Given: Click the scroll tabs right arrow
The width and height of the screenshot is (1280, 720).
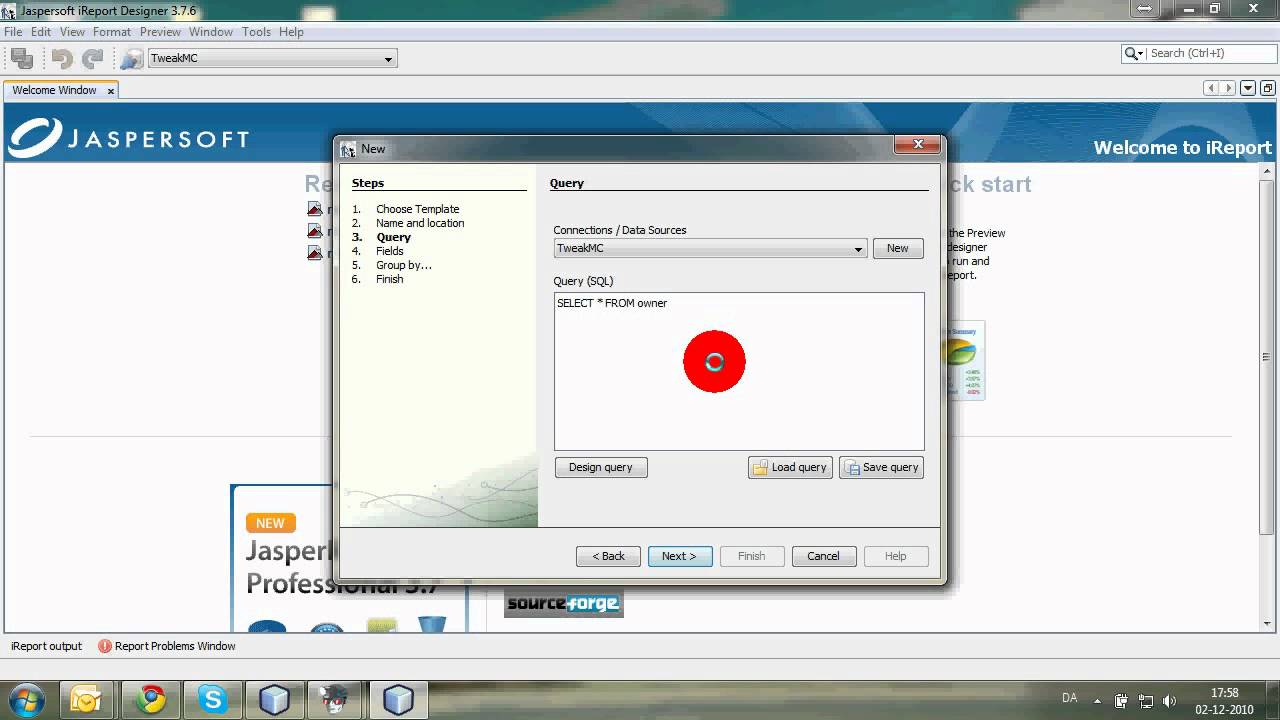Looking at the screenshot, I should click(x=1228, y=88).
